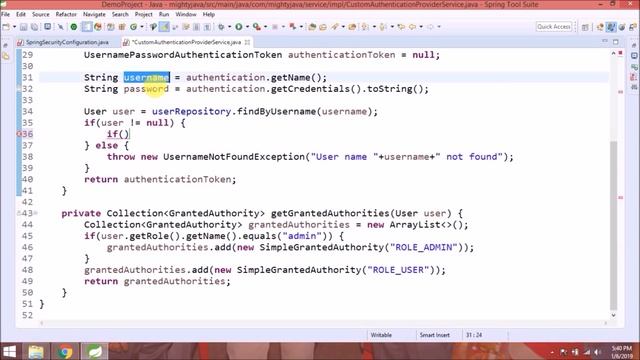The width and height of the screenshot is (640, 360).
Task: Click the New Java Package icon
Action: click(x=122, y=27)
